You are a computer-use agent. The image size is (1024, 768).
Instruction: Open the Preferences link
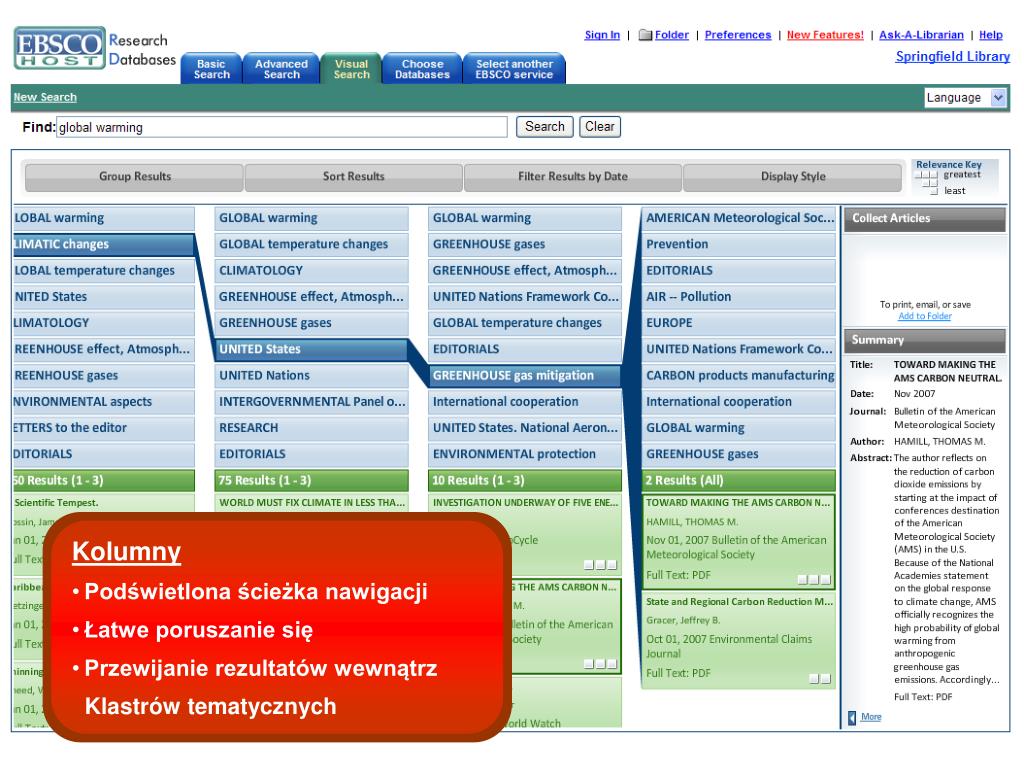[738, 35]
